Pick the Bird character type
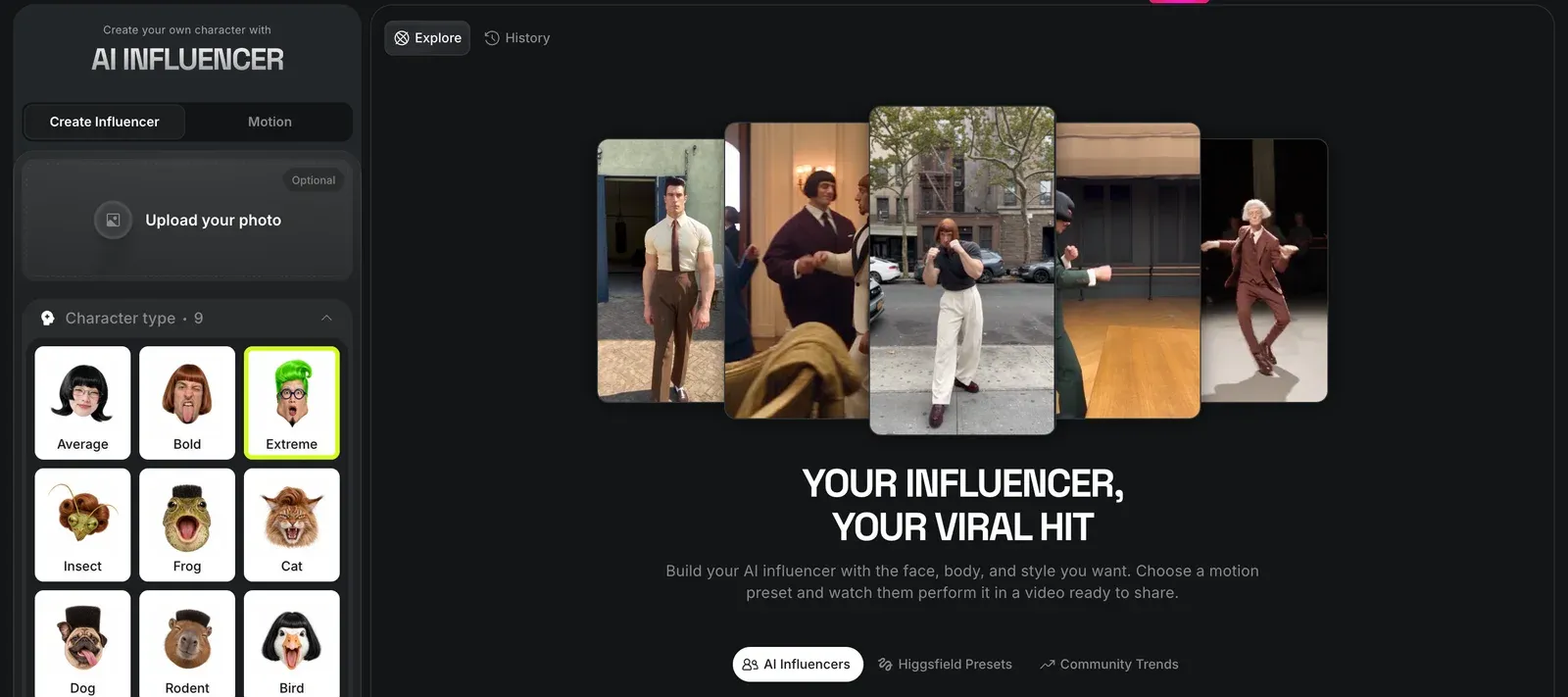 292,644
